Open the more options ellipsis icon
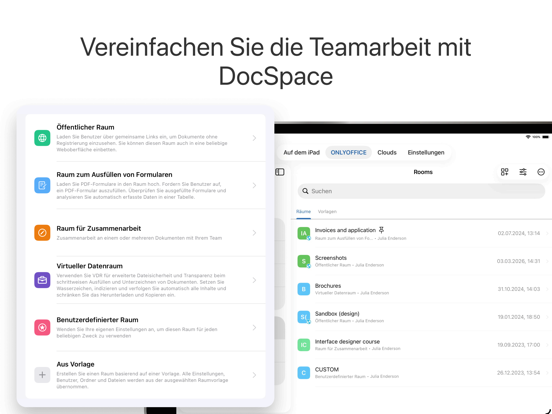Viewport: 552px width, 414px height. (x=541, y=172)
